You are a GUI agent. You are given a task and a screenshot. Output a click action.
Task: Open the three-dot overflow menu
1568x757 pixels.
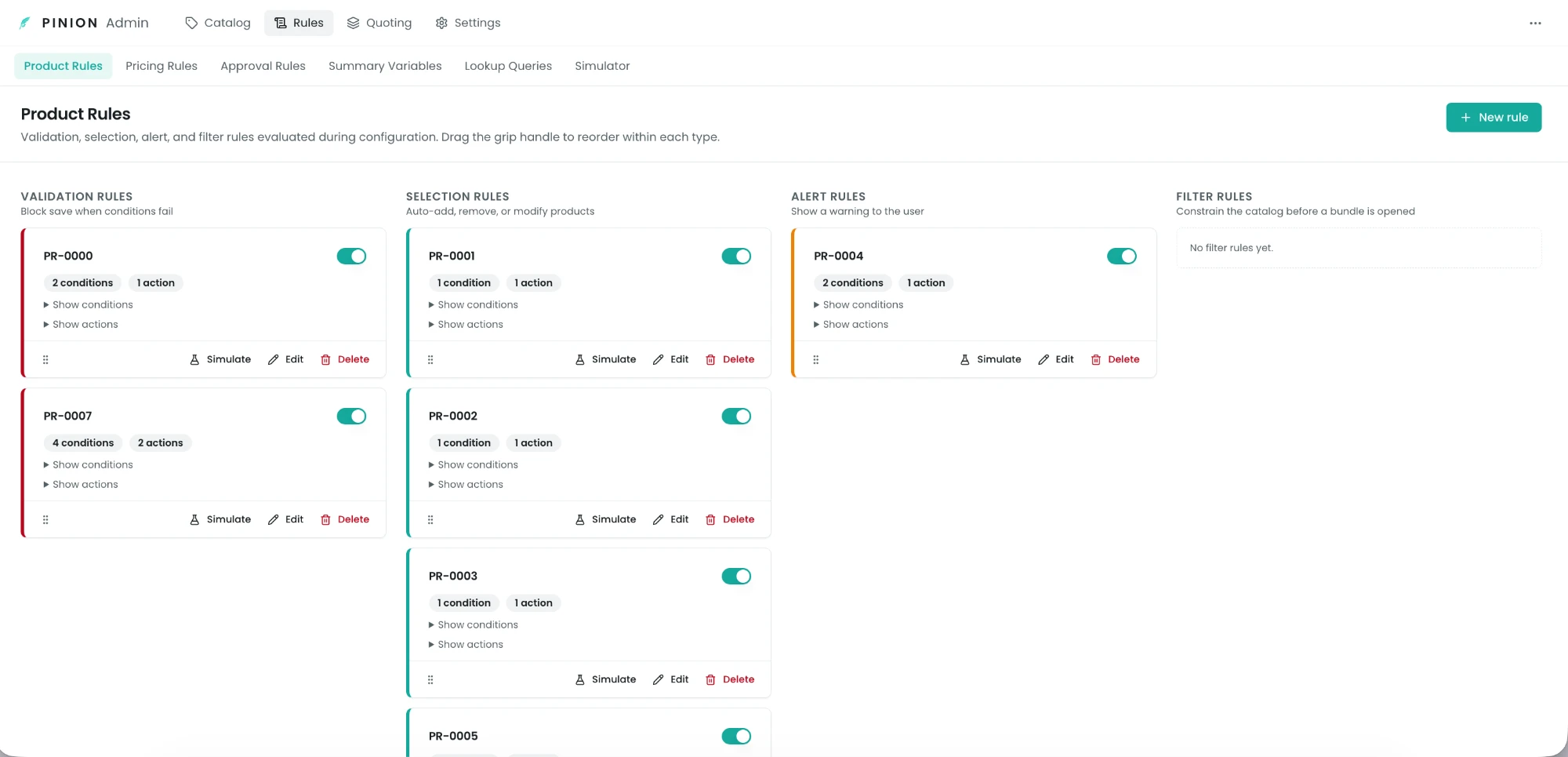coord(1535,23)
